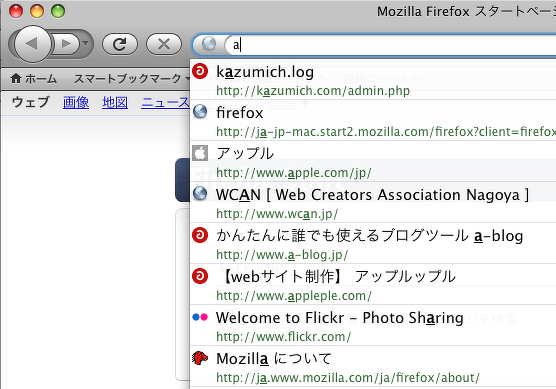The height and width of the screenshot is (389, 556).
Task: Close the window with the red button
Action: click(x=16, y=11)
